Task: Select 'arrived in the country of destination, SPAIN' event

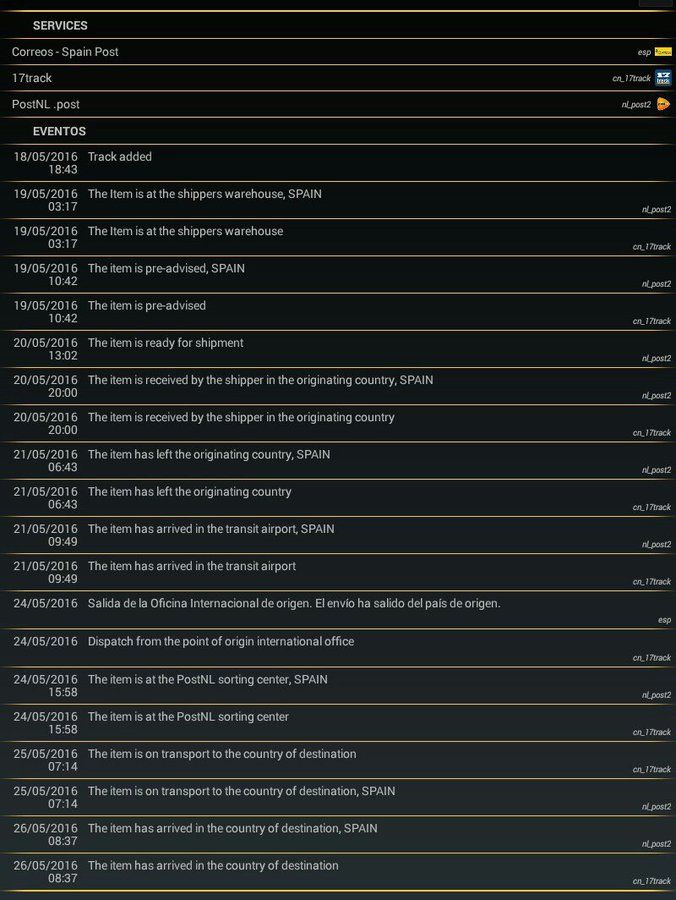Action: pyautogui.click(x=338, y=835)
